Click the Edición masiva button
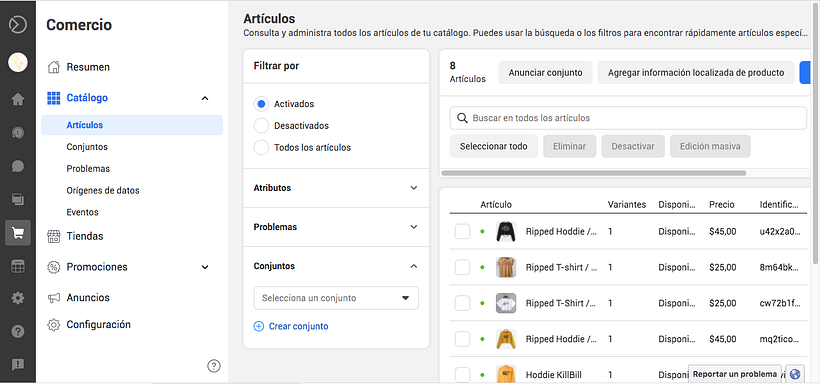 [x=710, y=146]
